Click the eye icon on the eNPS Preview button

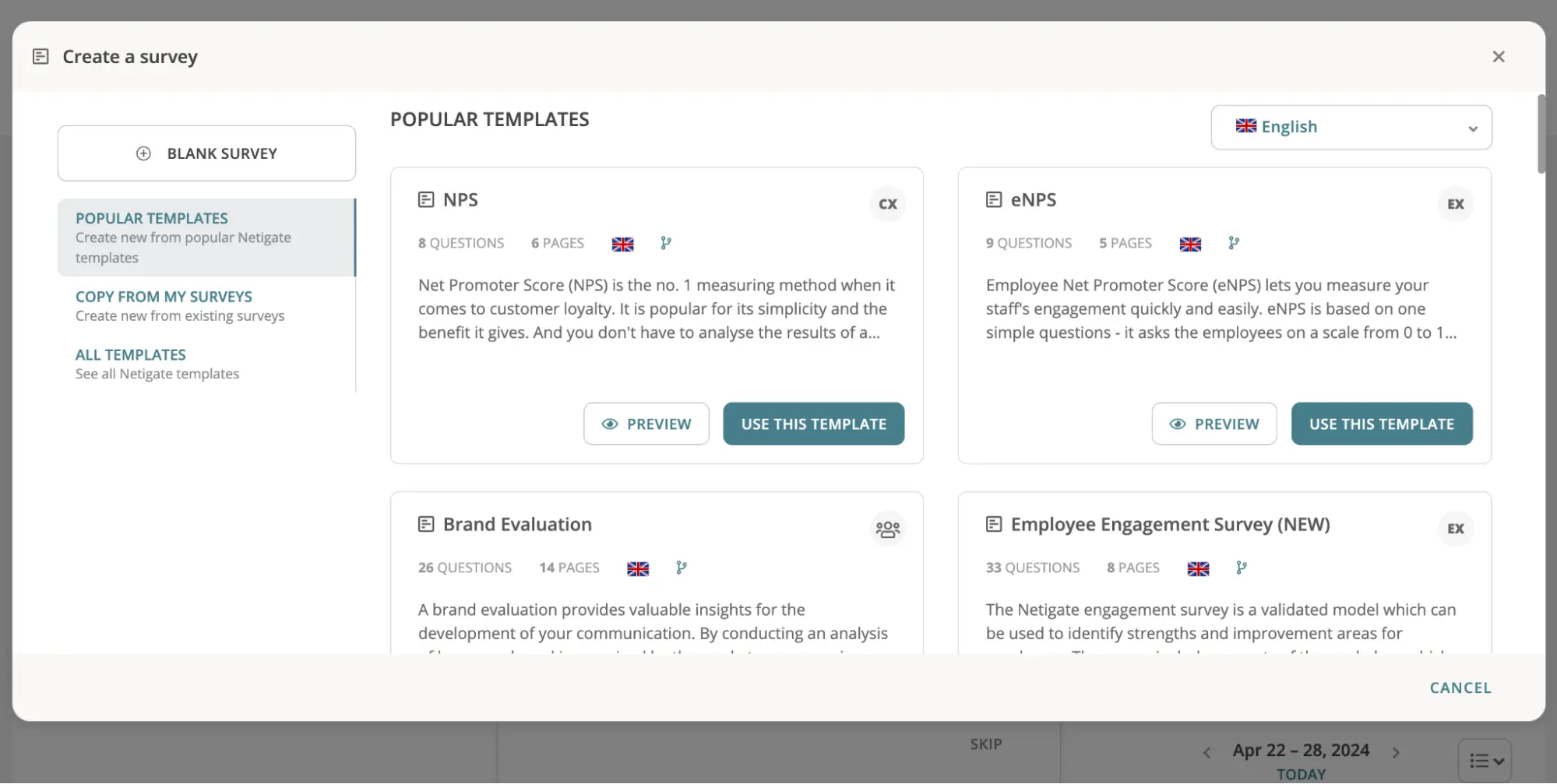pos(1177,424)
